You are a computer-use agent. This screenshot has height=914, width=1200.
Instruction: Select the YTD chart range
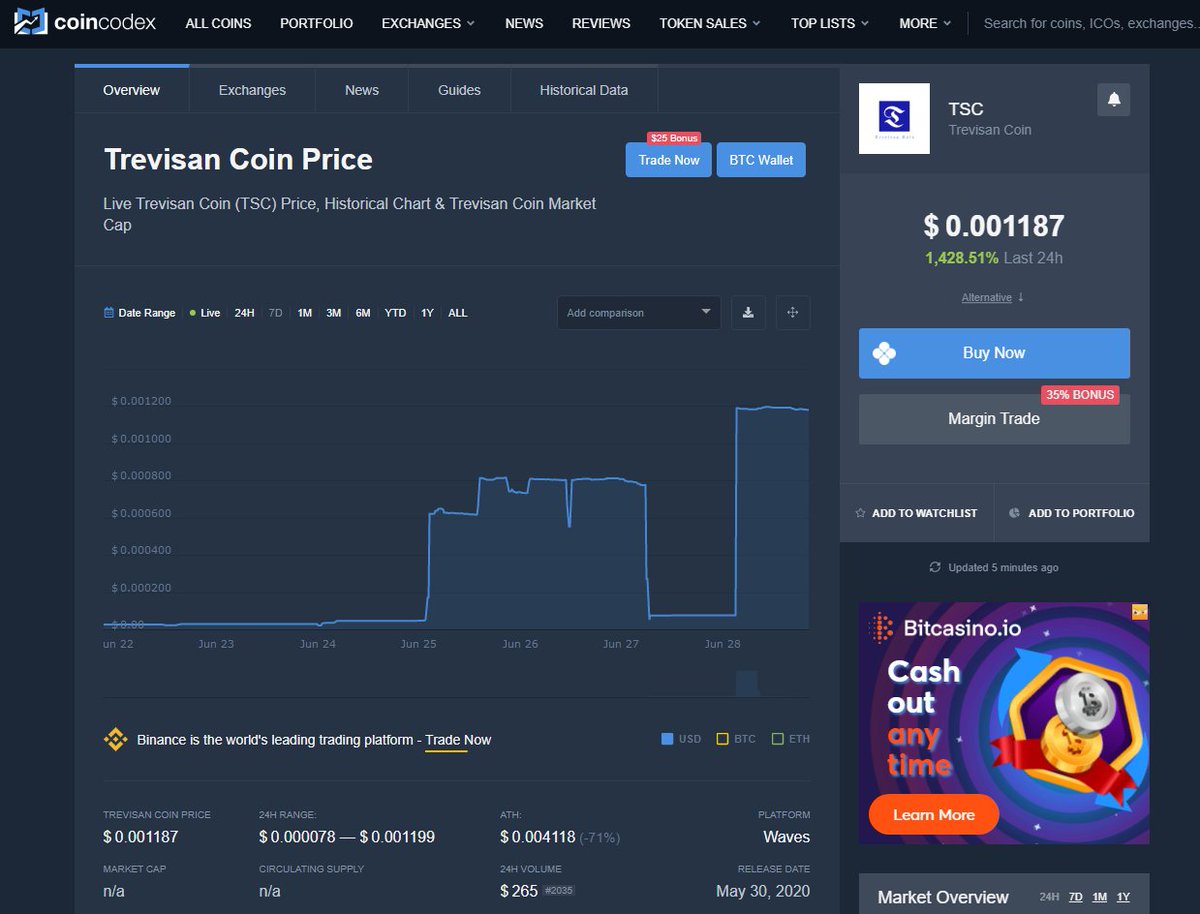pyautogui.click(x=396, y=313)
